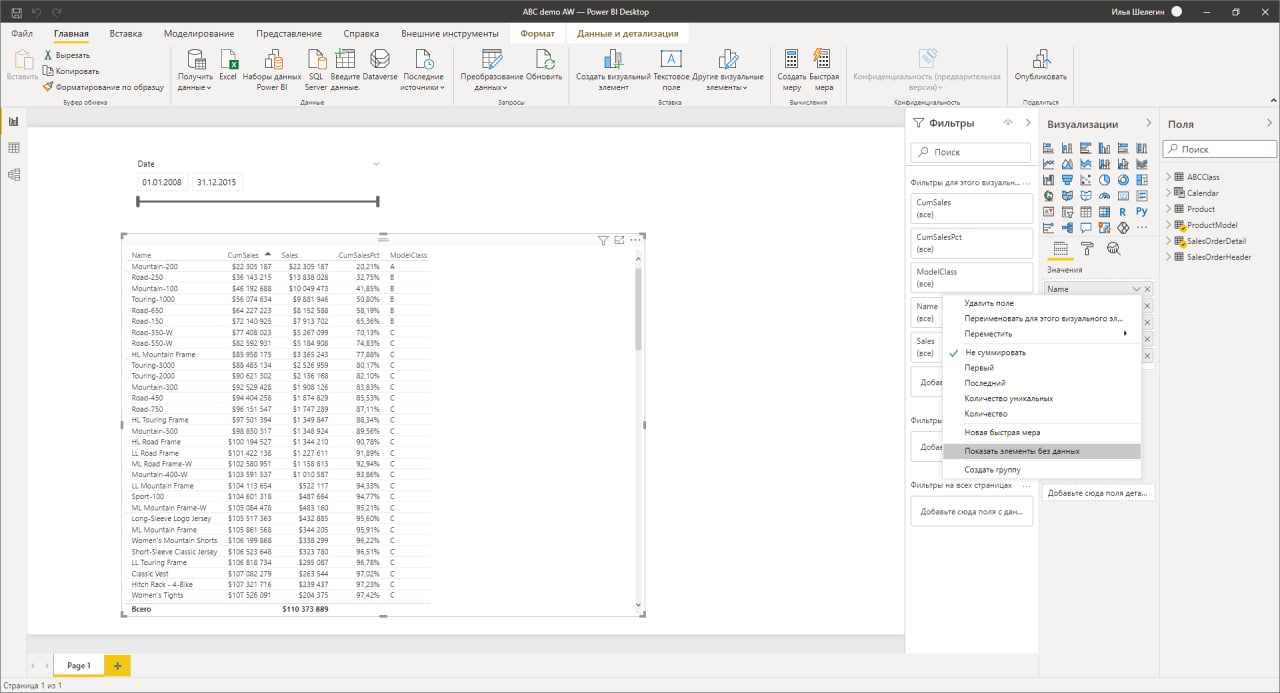
Task: Switch to Report view in left sidebar
Action: pos(14,121)
